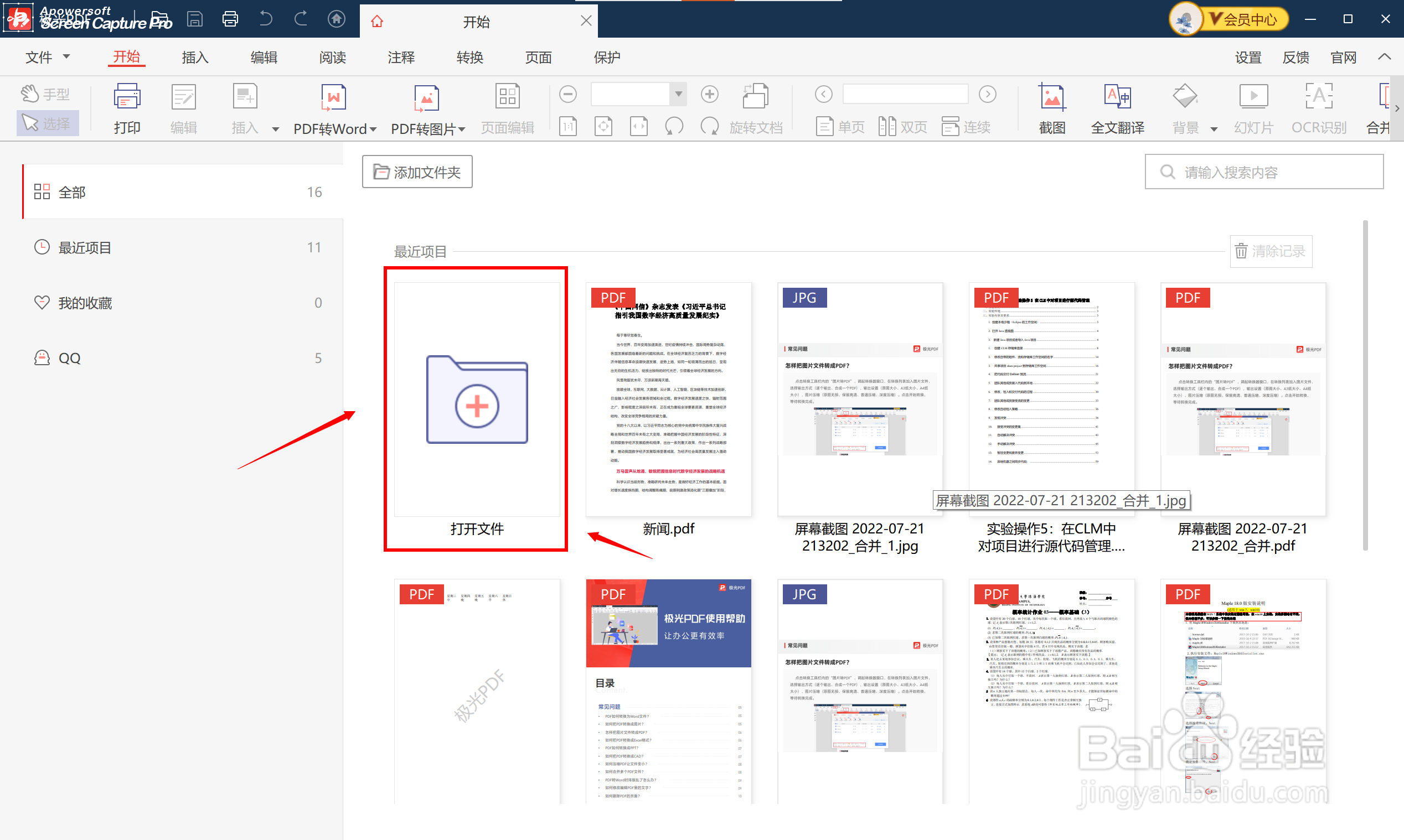
Task: Activate the 选择 selection tool mode
Action: click(x=47, y=123)
